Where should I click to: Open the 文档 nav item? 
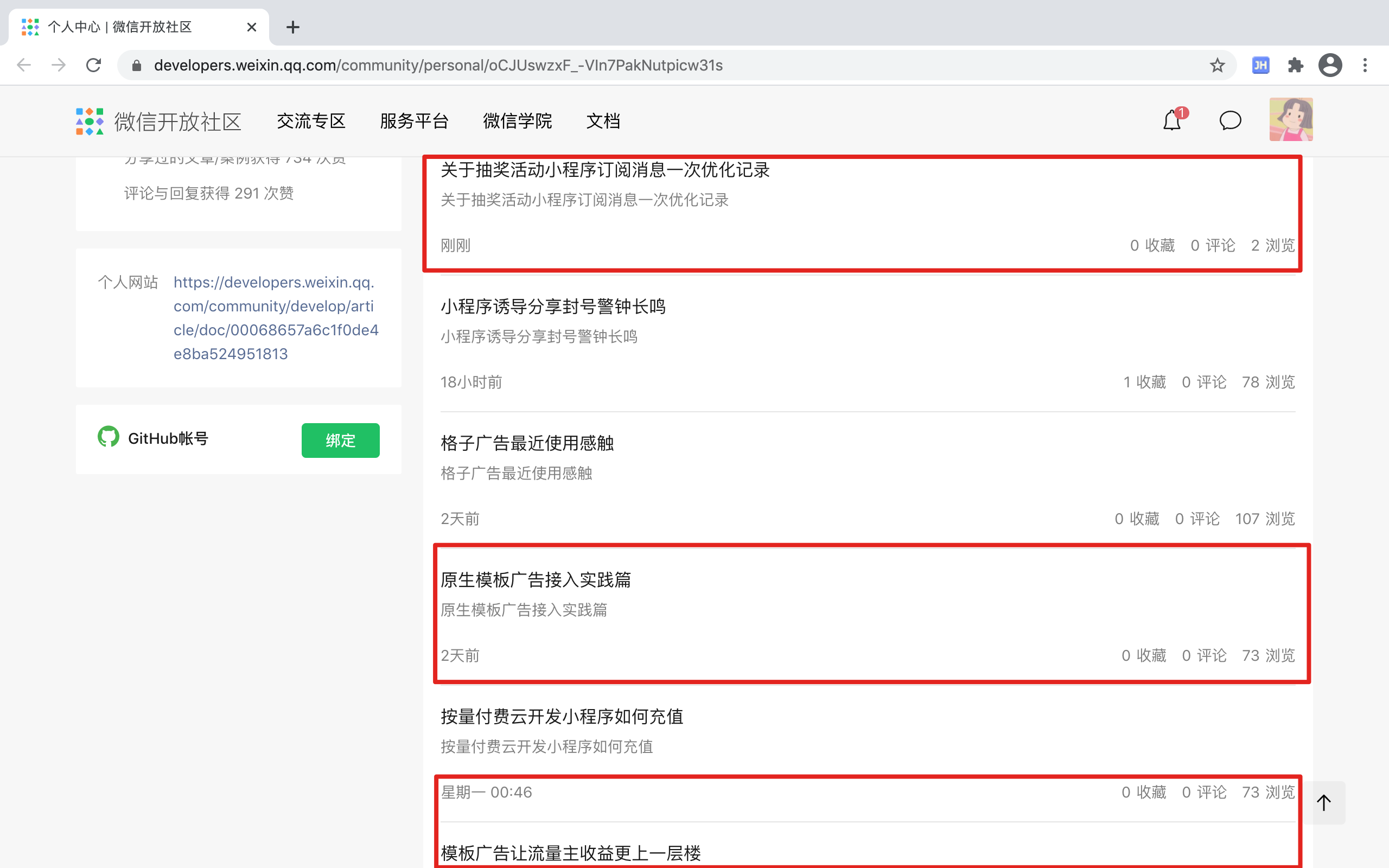pos(603,121)
